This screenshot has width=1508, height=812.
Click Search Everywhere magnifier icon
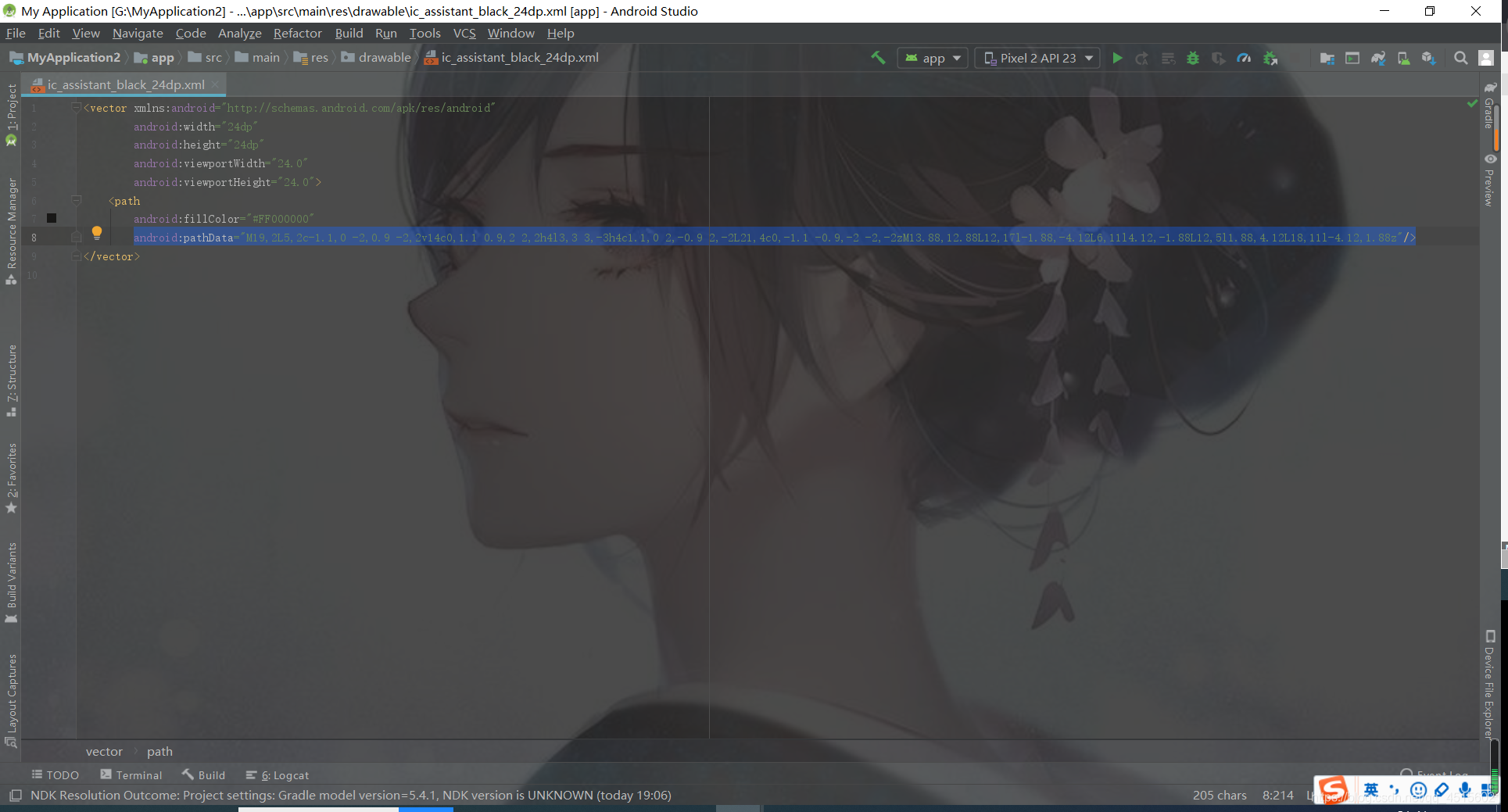pyautogui.click(x=1460, y=58)
